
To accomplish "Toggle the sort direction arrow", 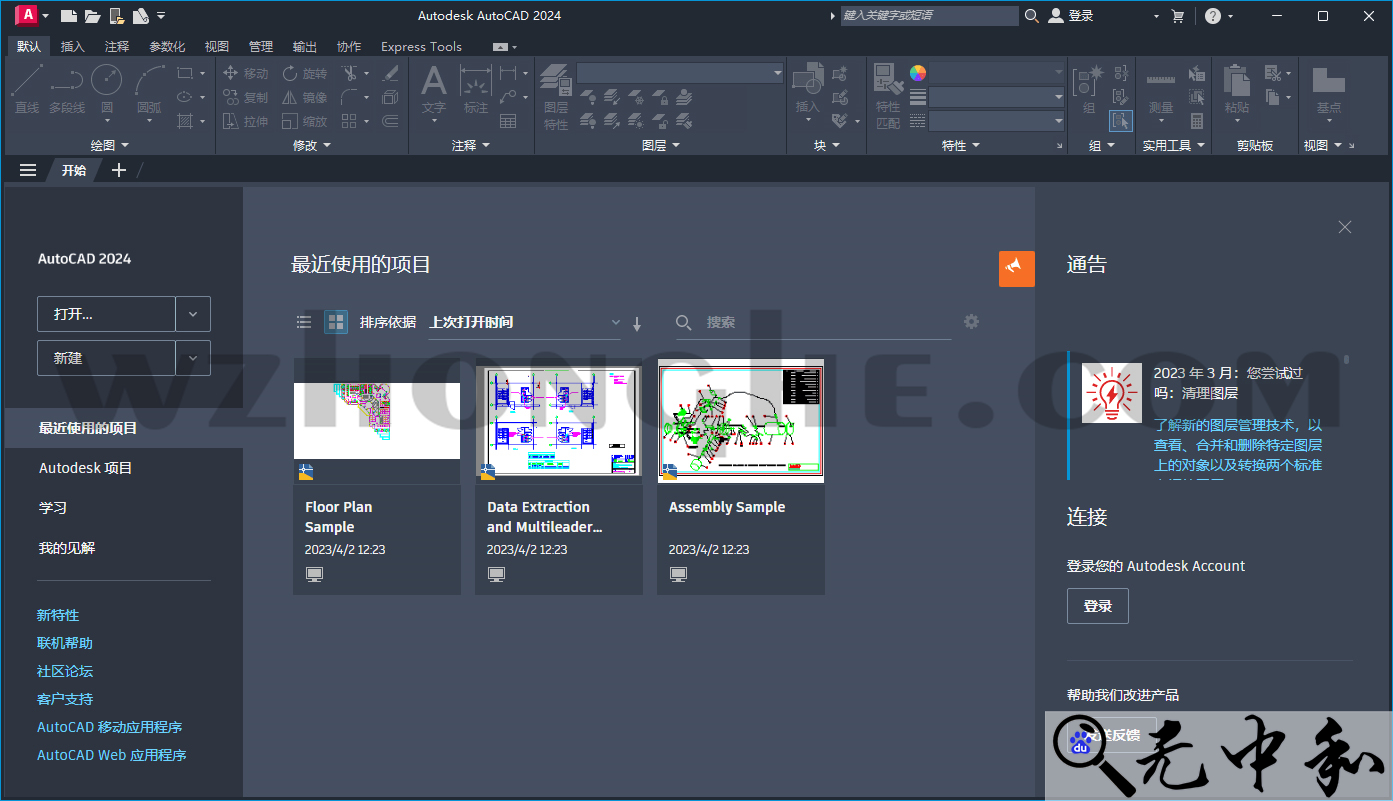I will point(637,322).
